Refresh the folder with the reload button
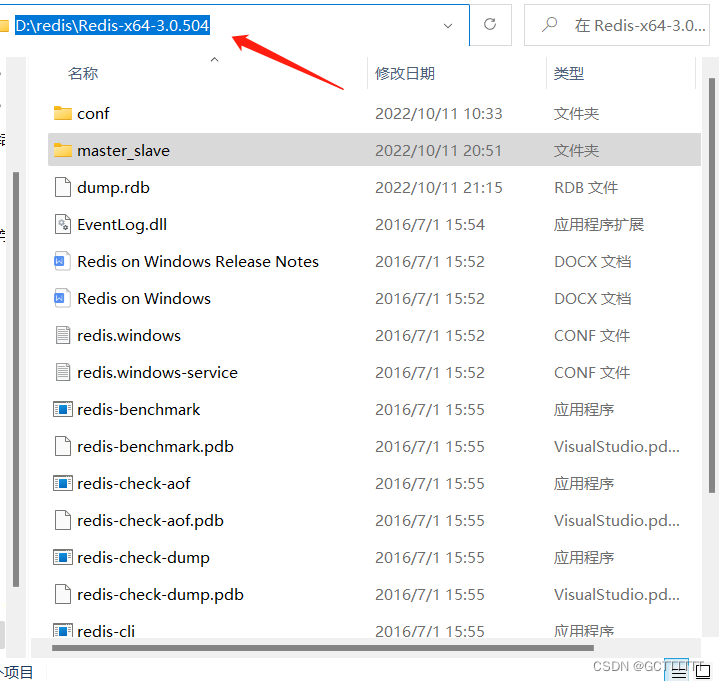719x681 pixels. pos(490,25)
